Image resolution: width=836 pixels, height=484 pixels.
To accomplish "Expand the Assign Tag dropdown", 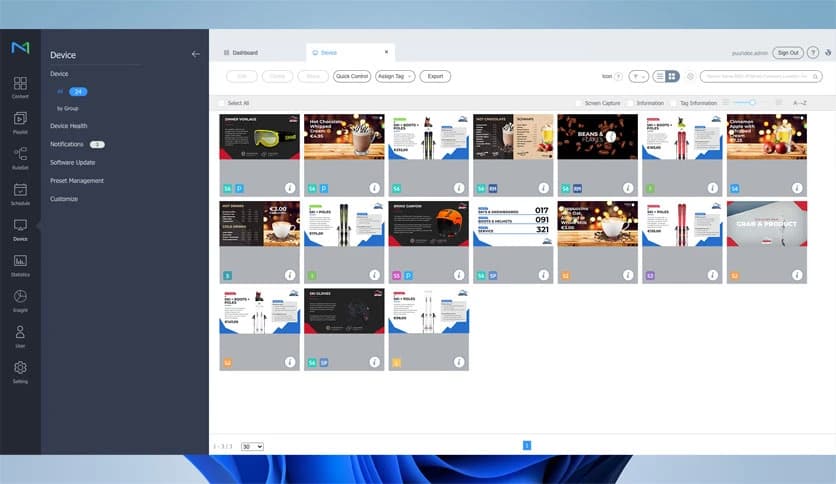I will click(x=395, y=76).
